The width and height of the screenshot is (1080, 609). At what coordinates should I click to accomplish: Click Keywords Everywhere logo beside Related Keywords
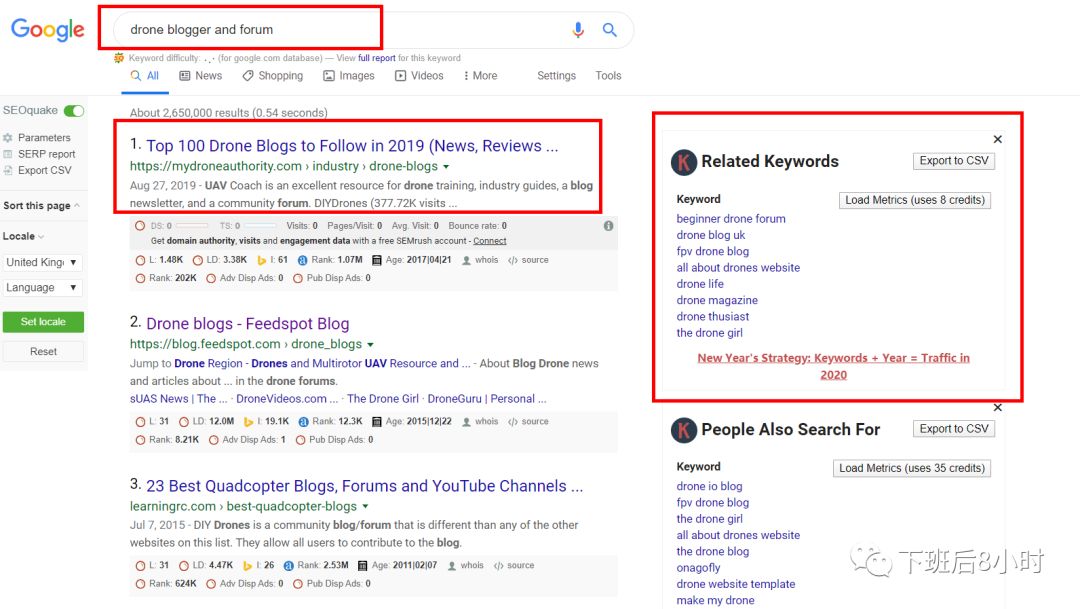tap(683, 162)
